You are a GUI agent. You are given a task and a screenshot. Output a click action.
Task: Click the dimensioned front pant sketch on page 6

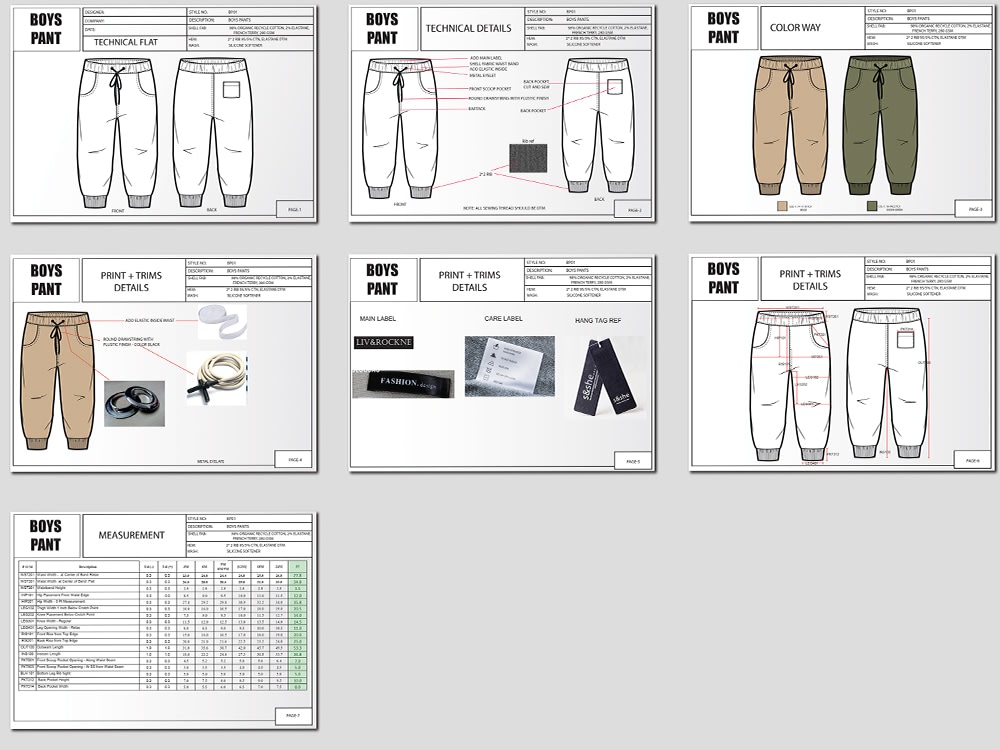790,385
